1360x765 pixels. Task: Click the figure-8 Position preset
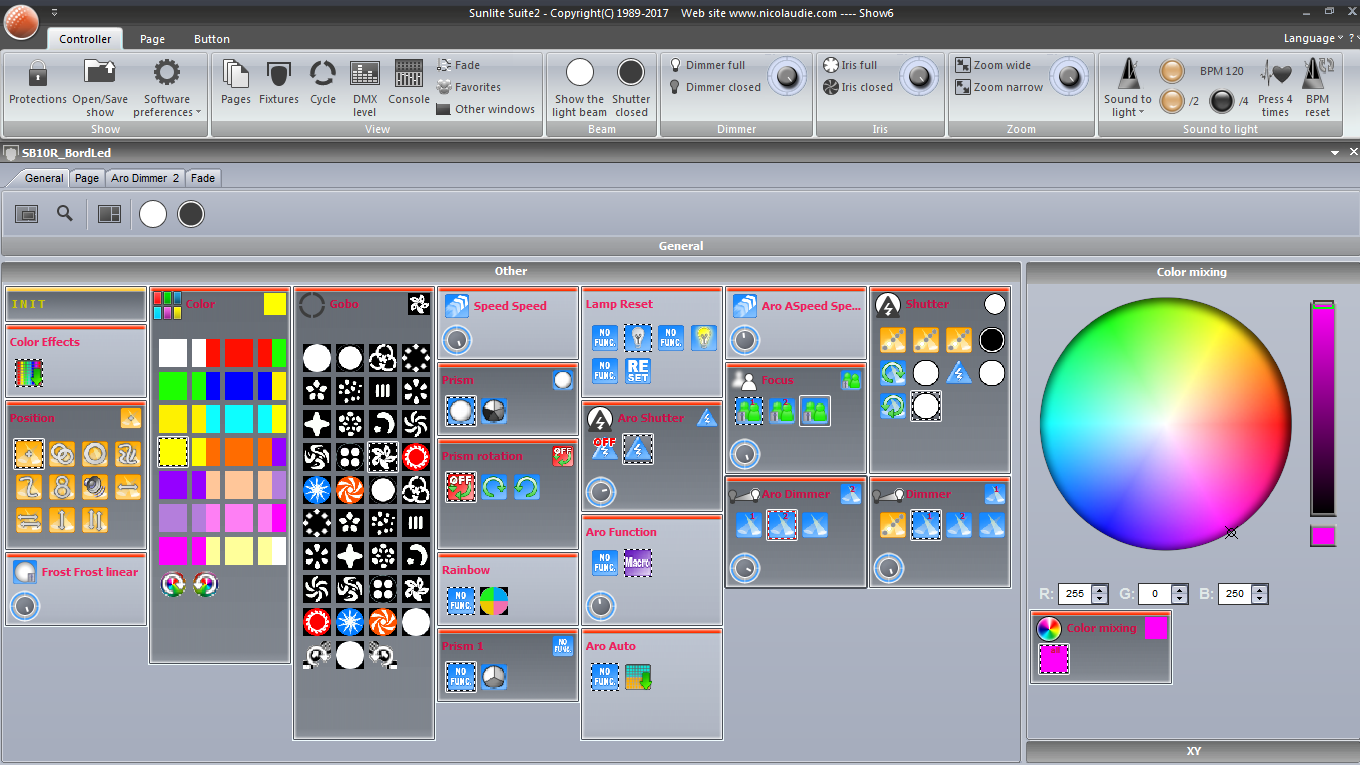61,488
